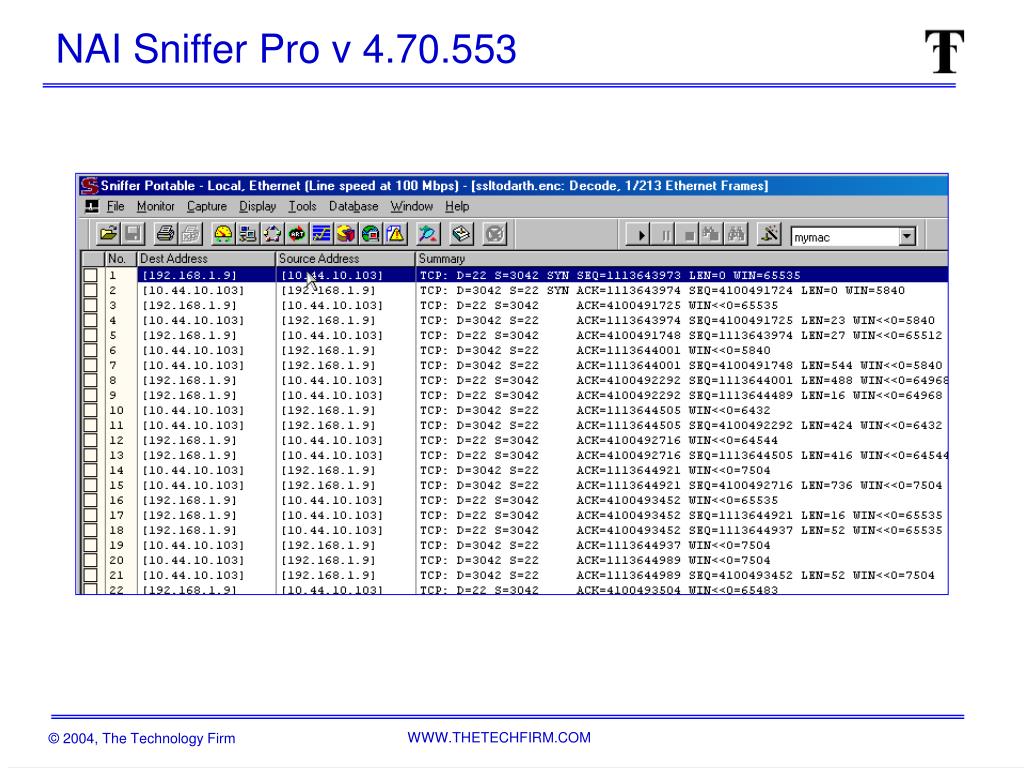
Task: Open the Monitor menu
Action: point(155,206)
